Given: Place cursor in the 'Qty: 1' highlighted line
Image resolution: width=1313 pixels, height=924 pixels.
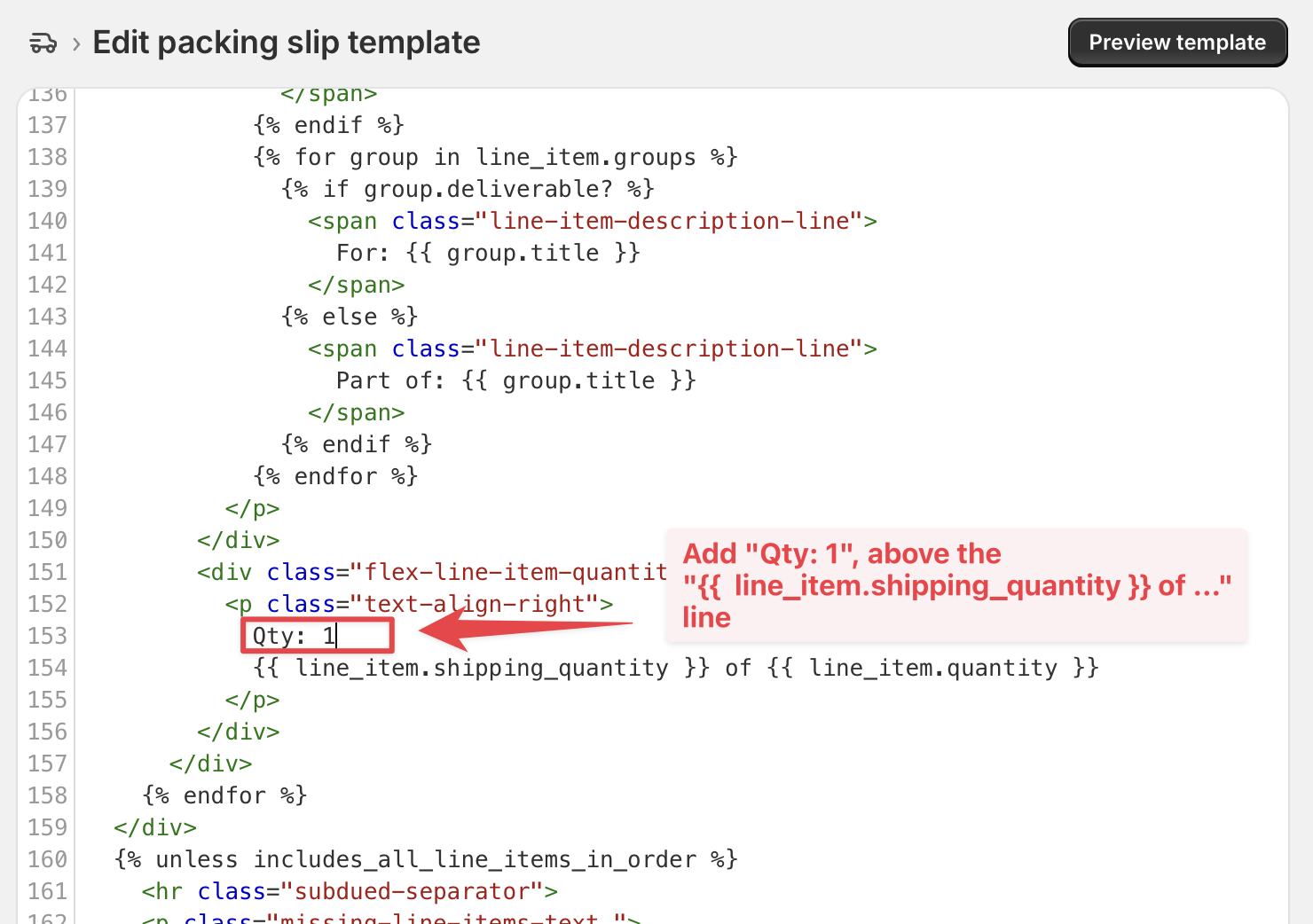Looking at the screenshot, I should pyautogui.click(x=293, y=635).
